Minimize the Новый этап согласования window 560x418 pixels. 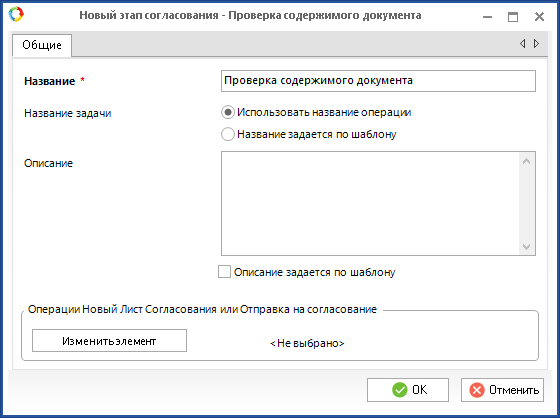(x=488, y=16)
